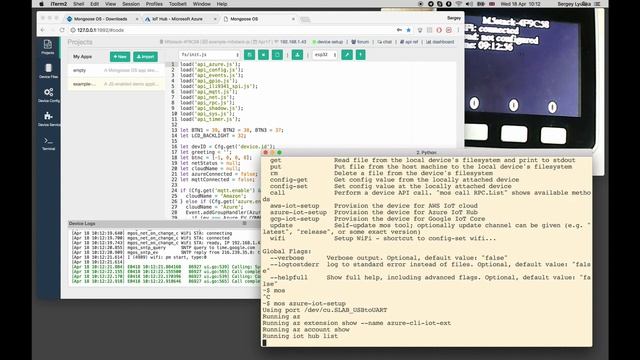
Task: Open the Toolbelt menu
Action: pos(178,4)
